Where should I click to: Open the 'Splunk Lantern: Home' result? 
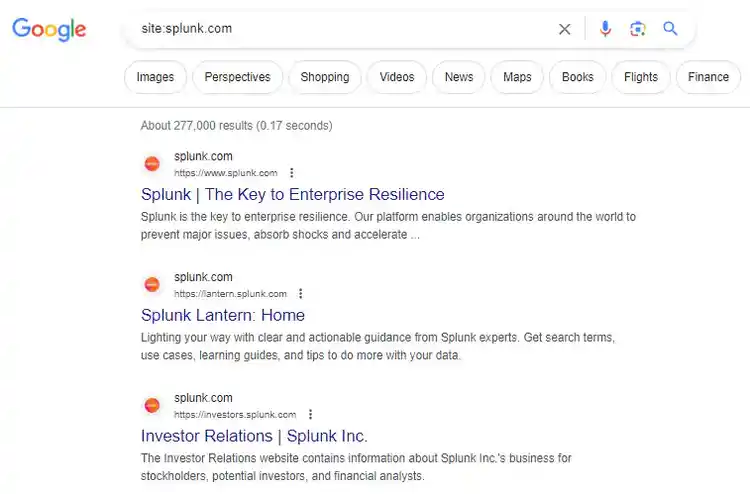(x=222, y=315)
